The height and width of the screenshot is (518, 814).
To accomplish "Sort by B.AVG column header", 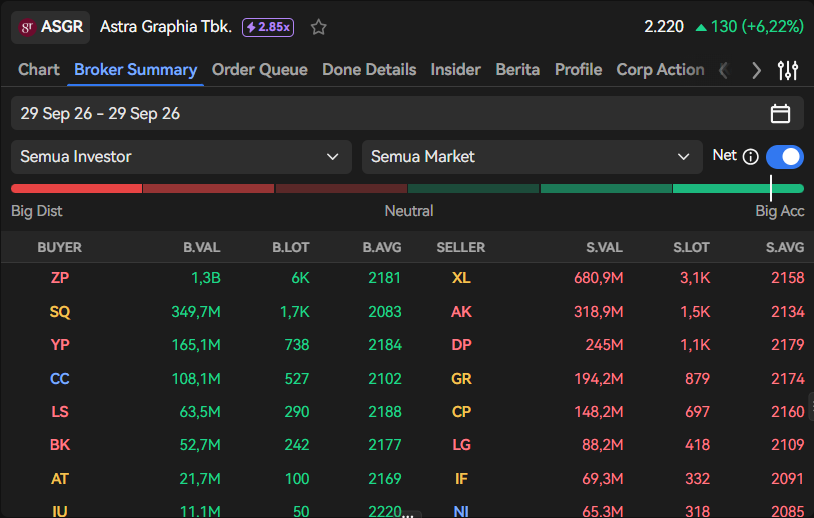I will tap(382, 248).
